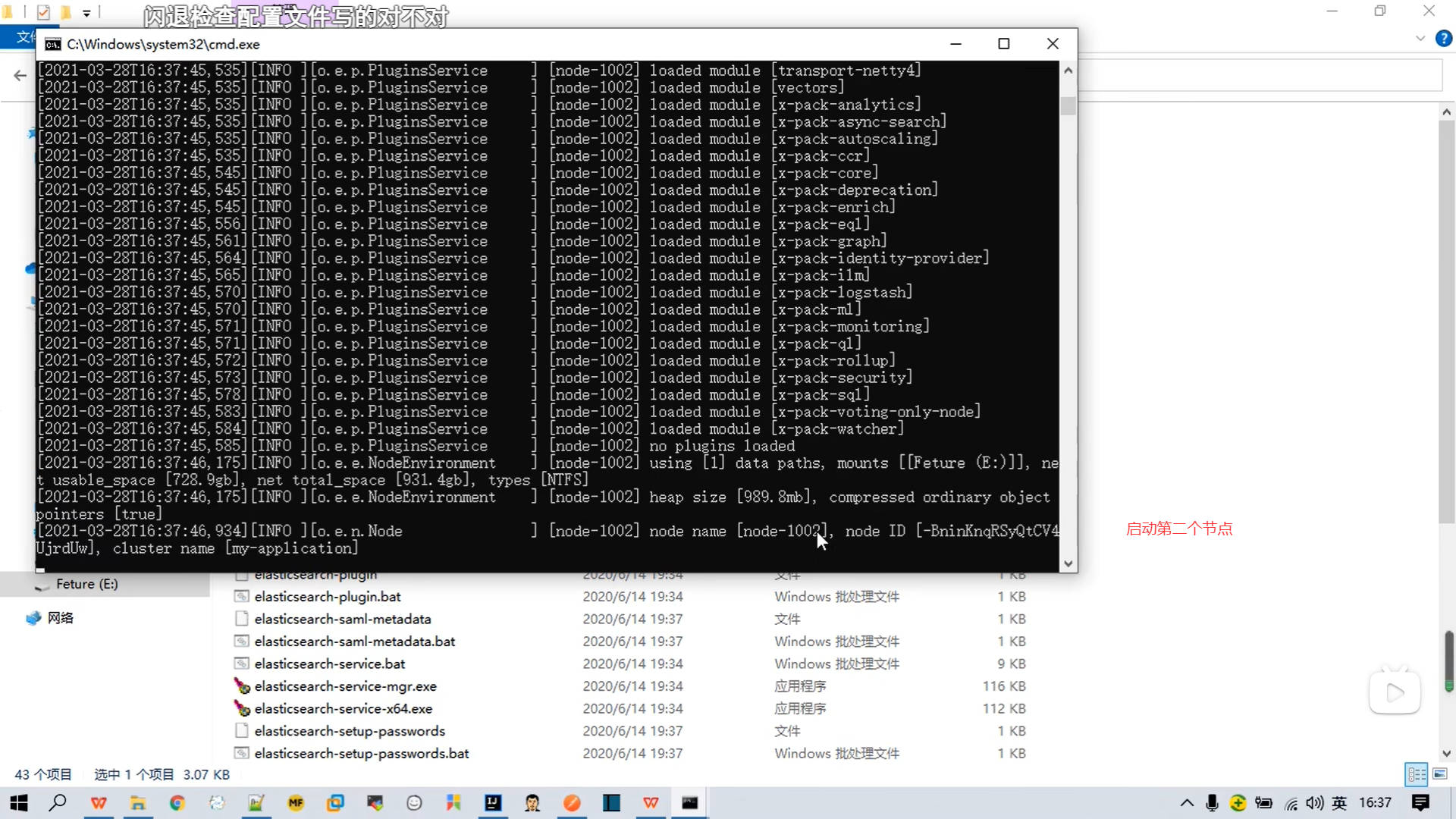Click the cmd console taskbar icon
The height and width of the screenshot is (819, 1456).
click(689, 802)
